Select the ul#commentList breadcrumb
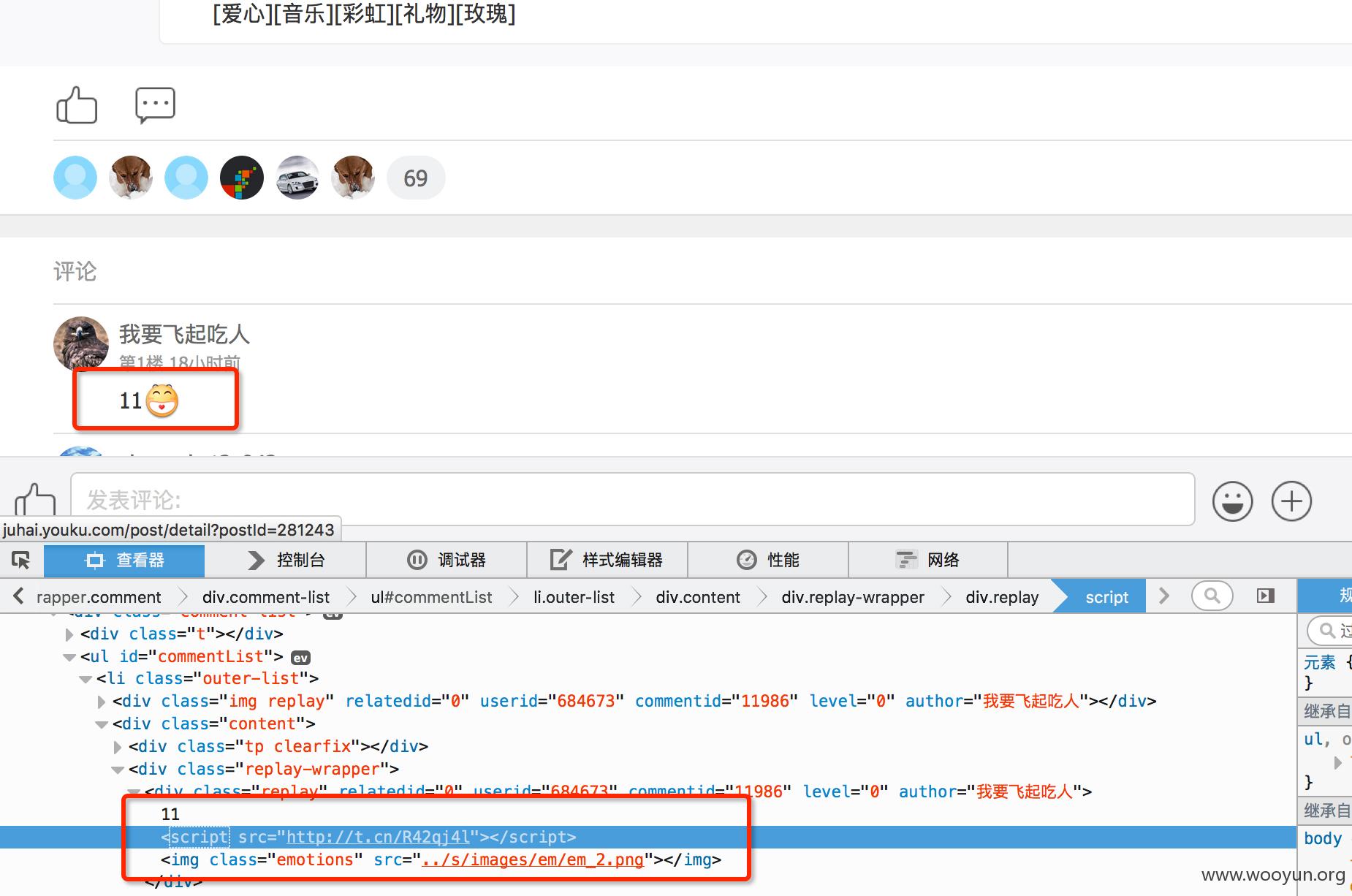The image size is (1352, 896). click(431, 597)
